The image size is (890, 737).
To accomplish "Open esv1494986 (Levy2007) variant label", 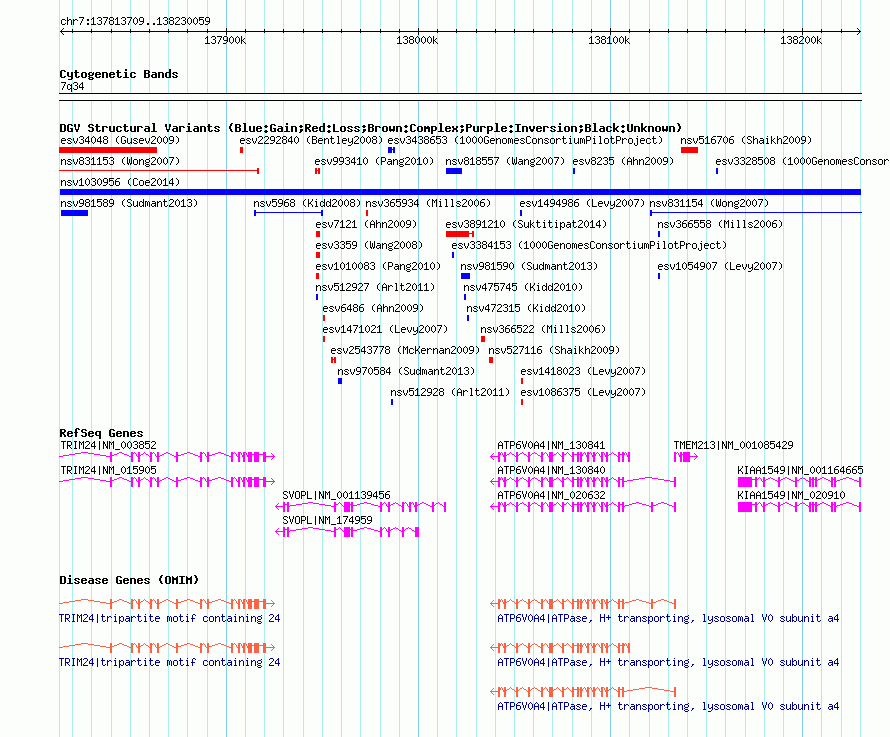I will point(582,203).
